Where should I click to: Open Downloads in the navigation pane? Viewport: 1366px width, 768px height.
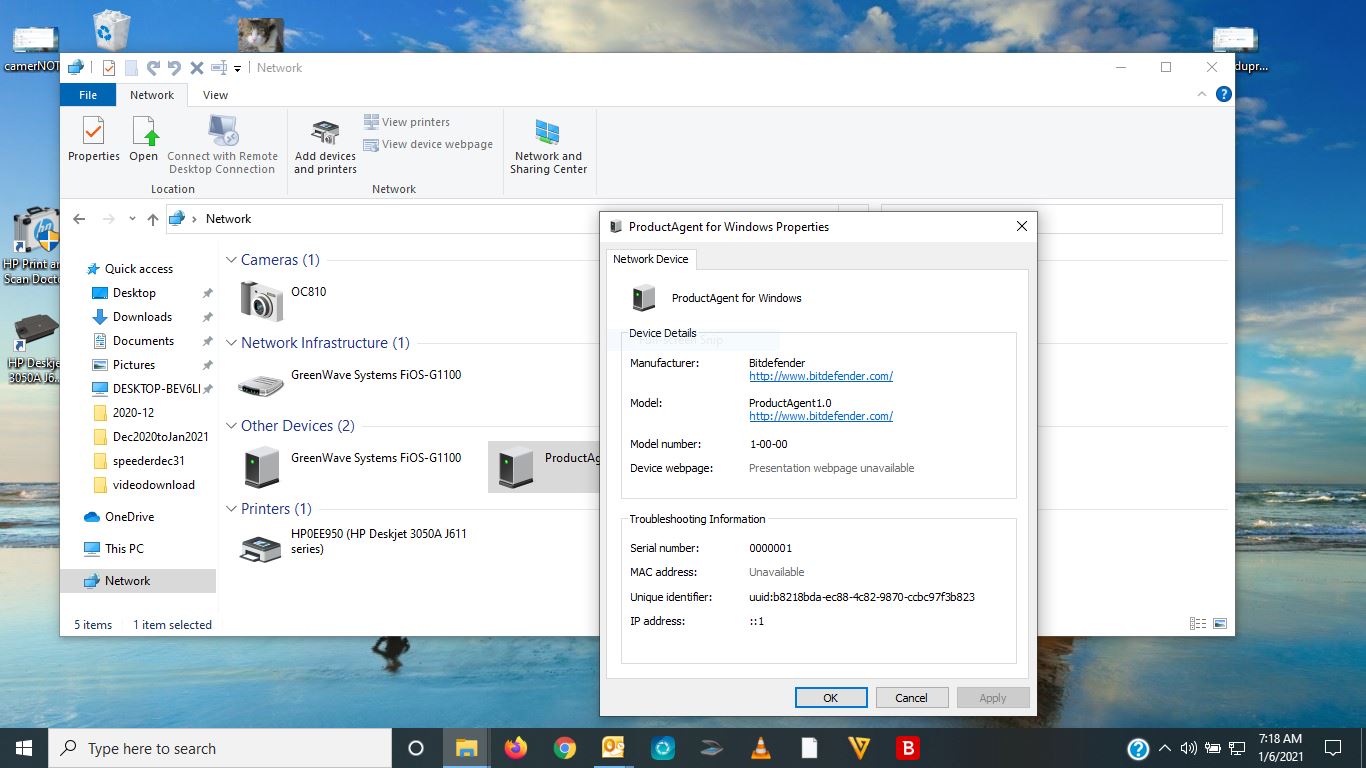(x=142, y=317)
